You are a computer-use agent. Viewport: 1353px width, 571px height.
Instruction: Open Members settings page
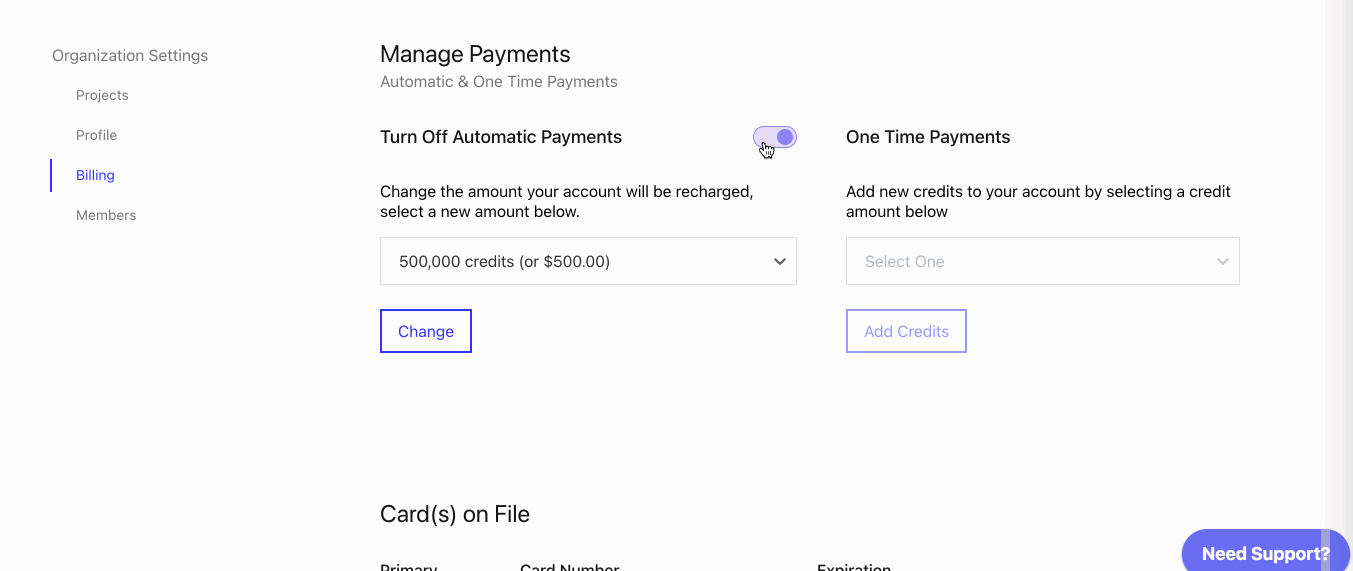pyautogui.click(x=106, y=215)
